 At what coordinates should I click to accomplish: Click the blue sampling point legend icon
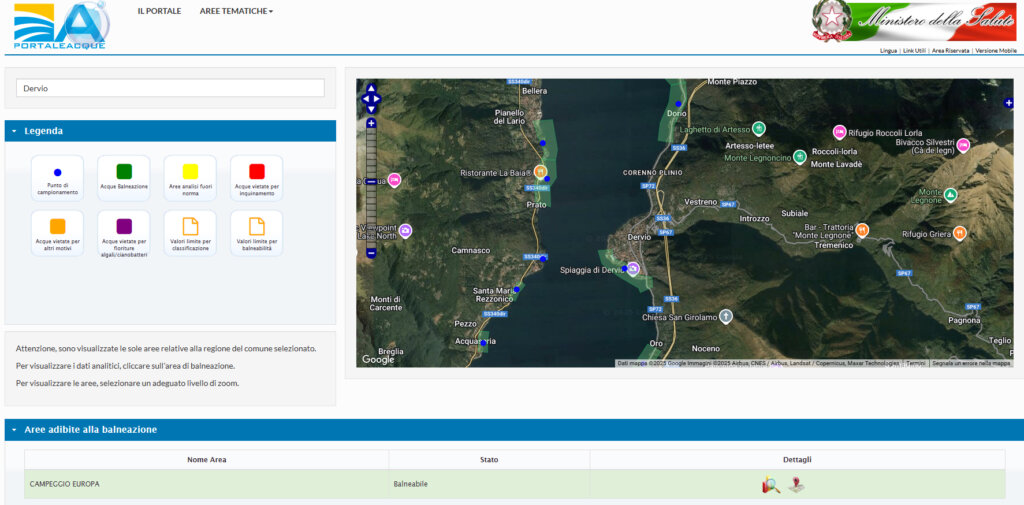57,172
